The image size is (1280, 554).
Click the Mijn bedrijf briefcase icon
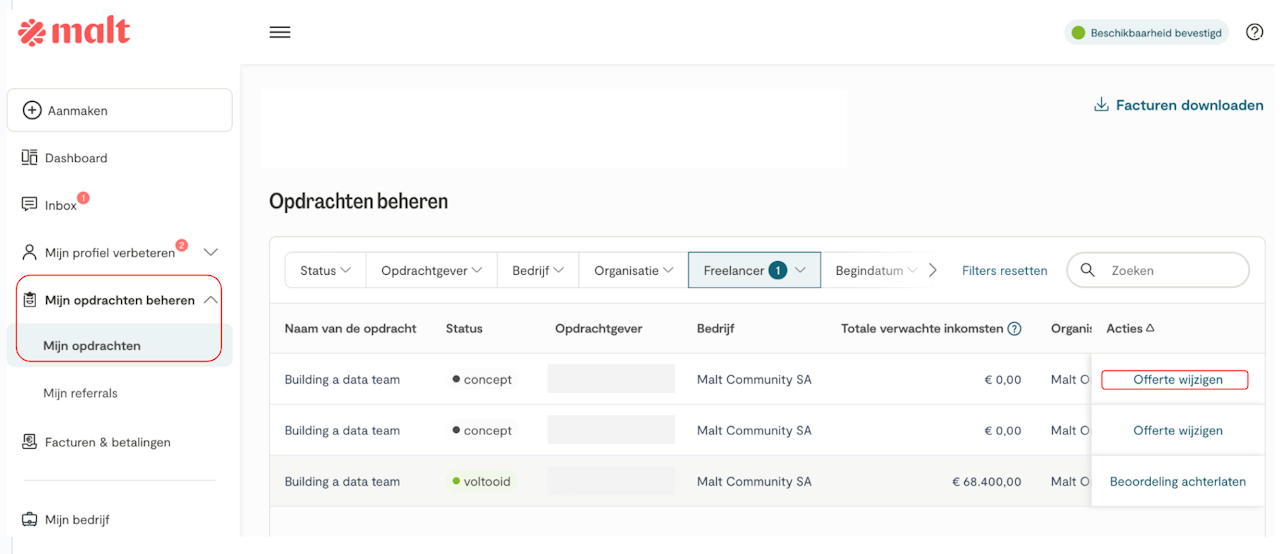[x=29, y=520]
